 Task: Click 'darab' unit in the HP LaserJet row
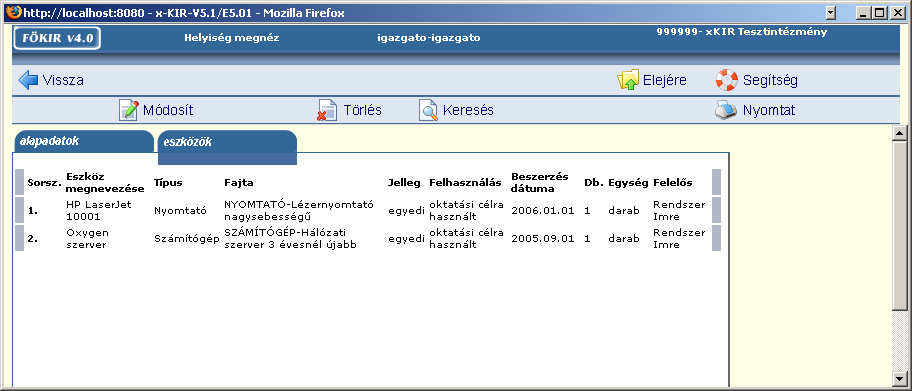(624, 211)
